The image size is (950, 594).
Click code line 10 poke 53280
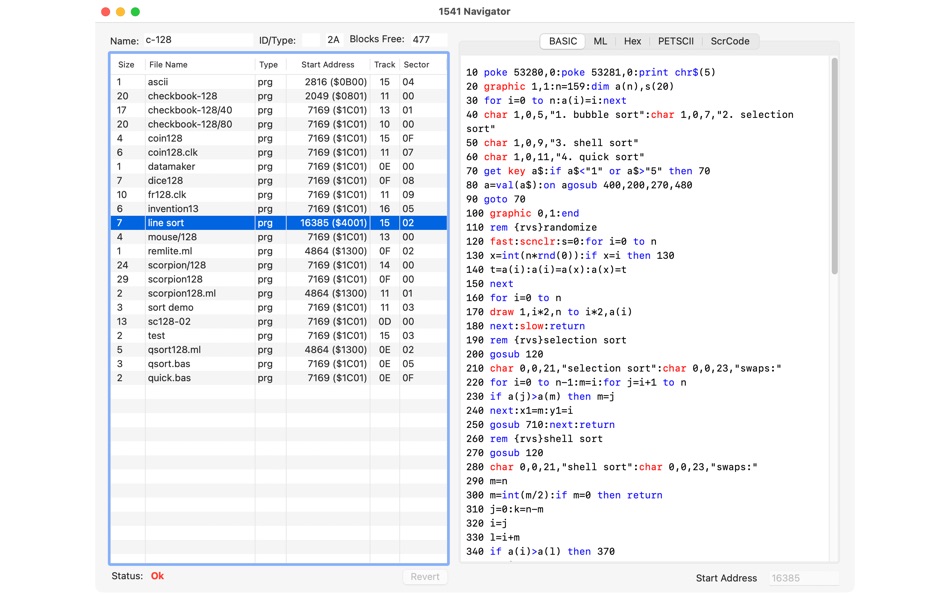tap(591, 72)
